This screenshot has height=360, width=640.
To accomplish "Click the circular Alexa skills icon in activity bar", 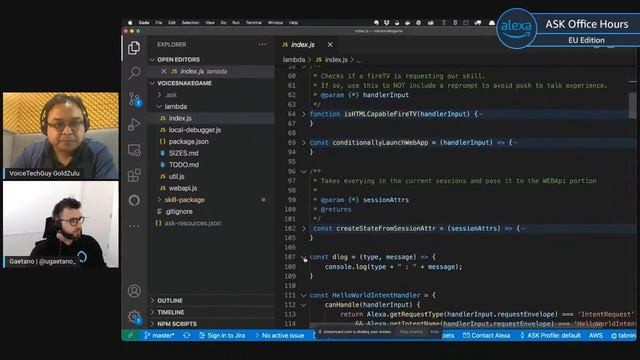I will 134,200.
